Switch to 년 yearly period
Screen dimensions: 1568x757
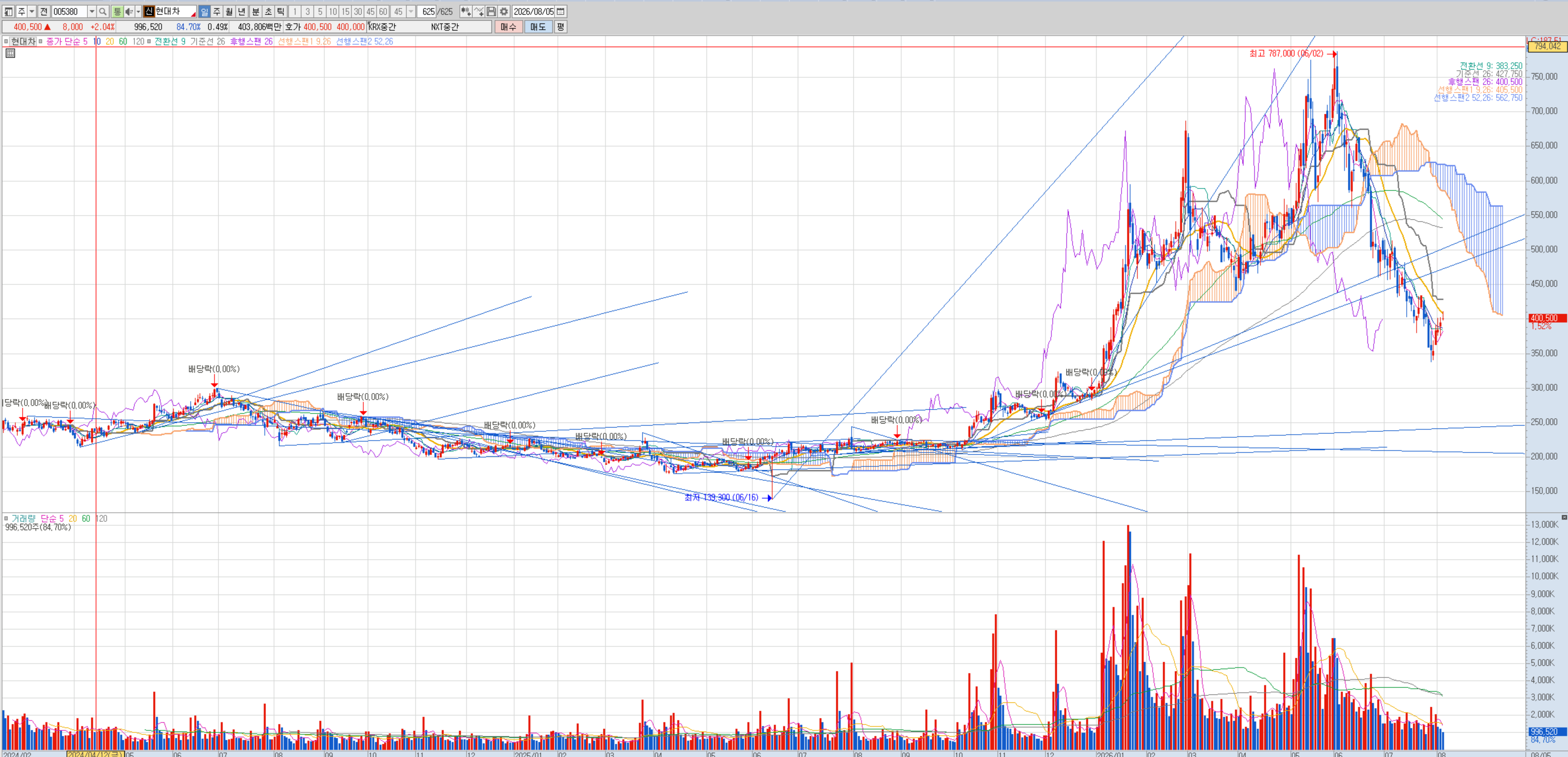(x=242, y=11)
